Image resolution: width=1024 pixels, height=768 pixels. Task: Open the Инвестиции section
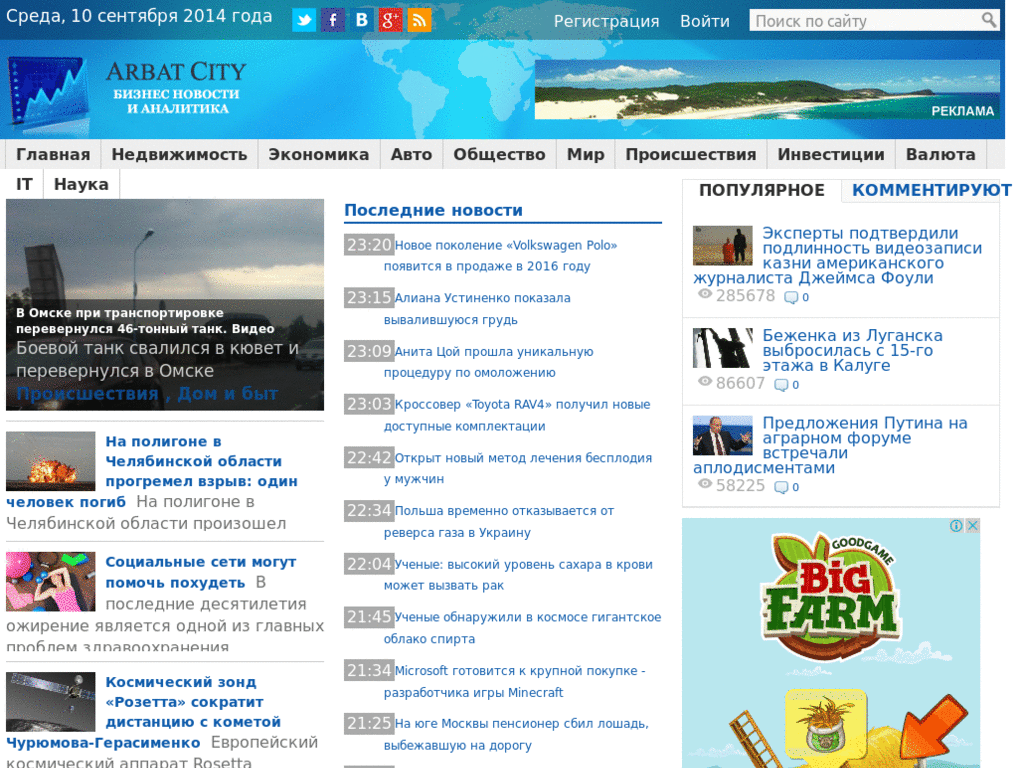[831, 155]
